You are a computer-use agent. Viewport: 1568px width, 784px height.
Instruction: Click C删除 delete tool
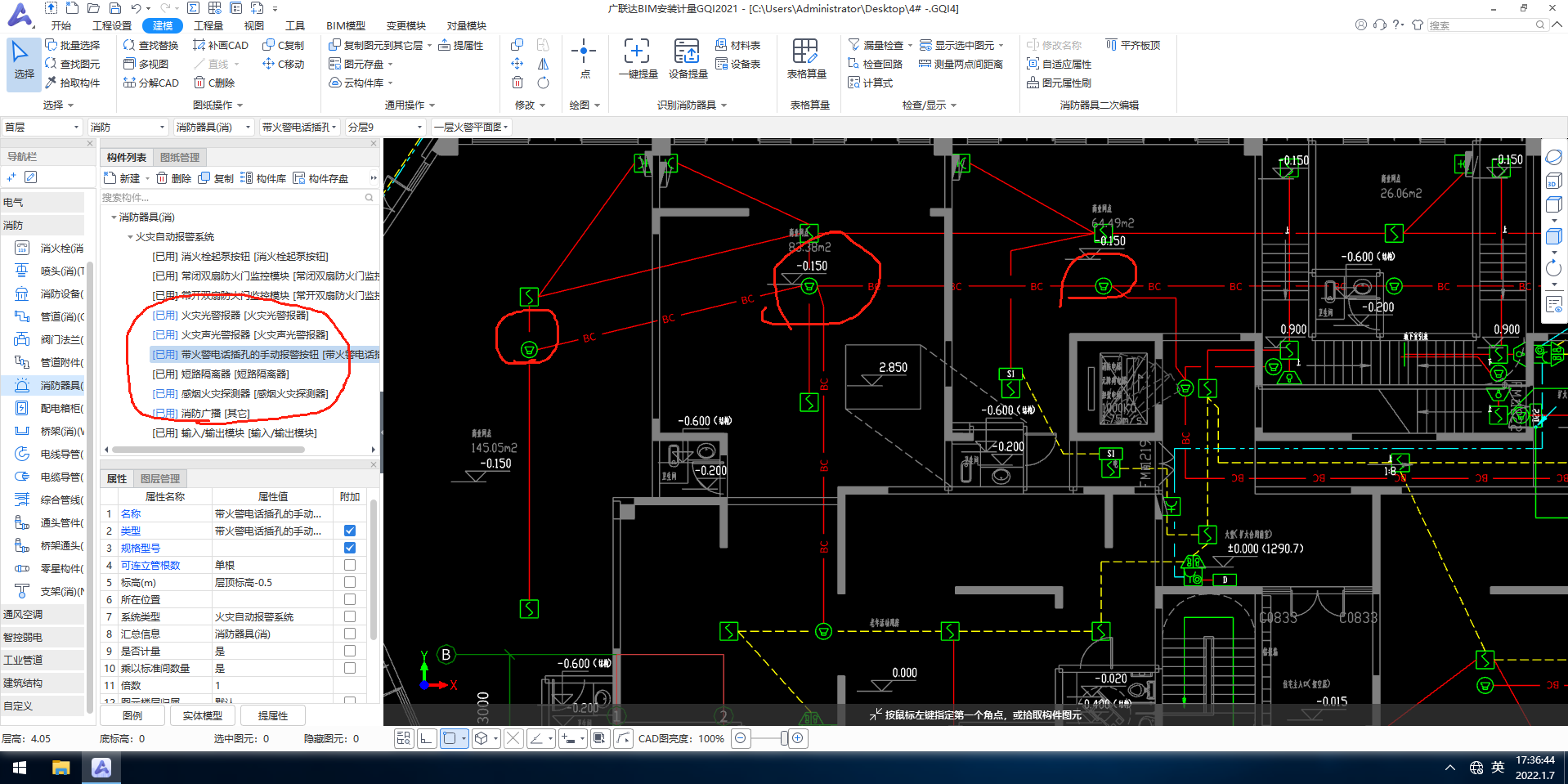[214, 83]
